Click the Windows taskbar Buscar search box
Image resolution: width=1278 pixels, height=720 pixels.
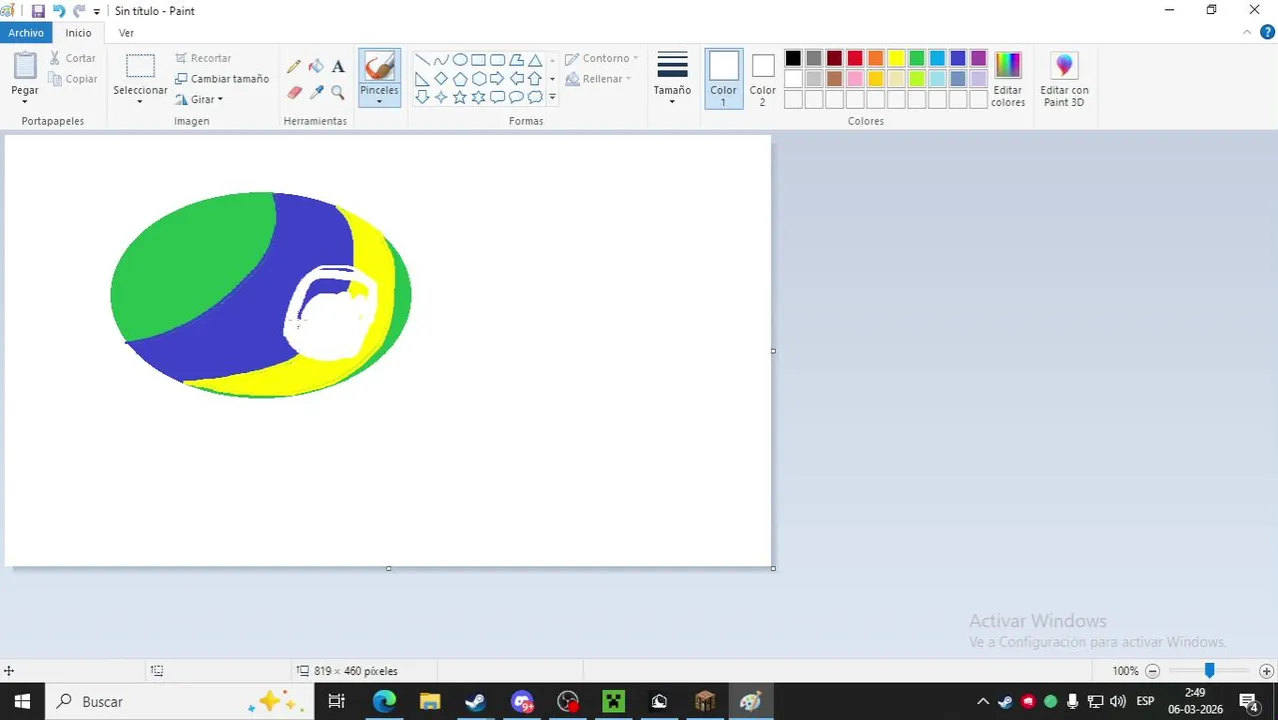click(179, 702)
